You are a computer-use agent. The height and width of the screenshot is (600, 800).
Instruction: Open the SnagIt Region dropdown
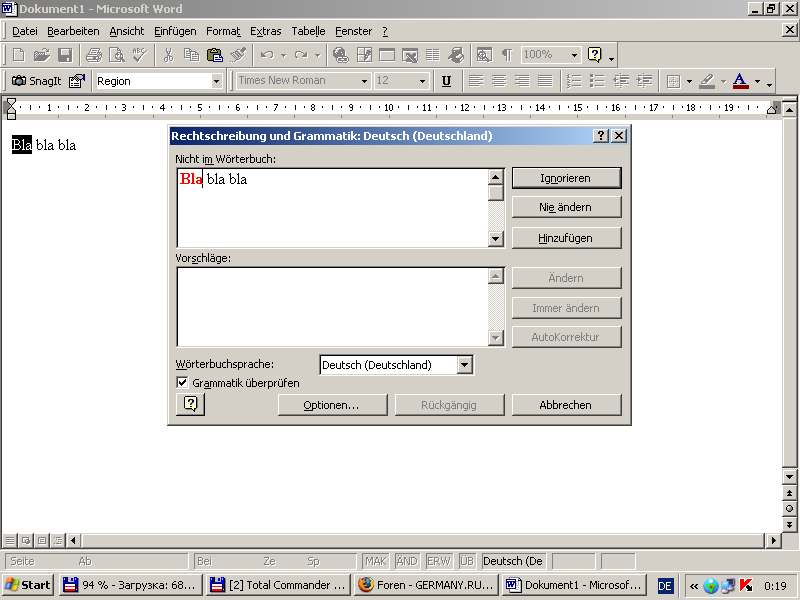coord(216,81)
